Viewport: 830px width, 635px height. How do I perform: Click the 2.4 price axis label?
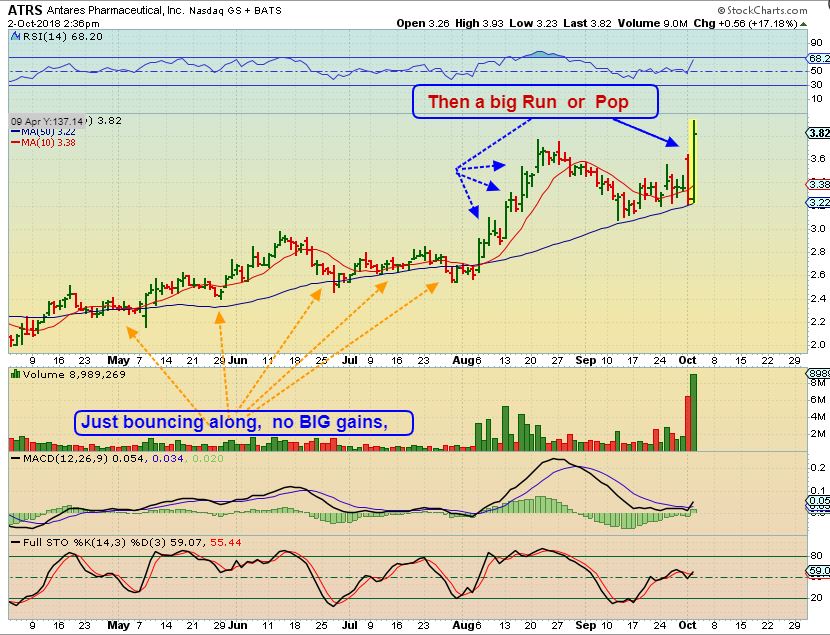click(x=818, y=298)
